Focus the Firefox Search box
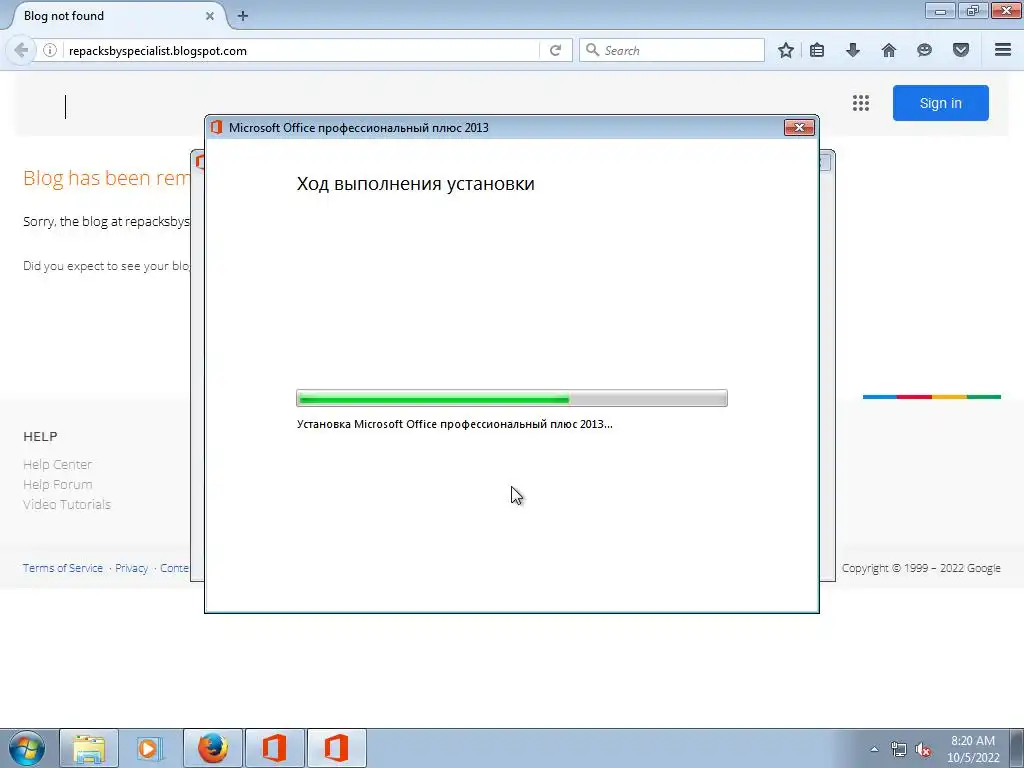Image resolution: width=1024 pixels, height=768 pixels. [671, 50]
